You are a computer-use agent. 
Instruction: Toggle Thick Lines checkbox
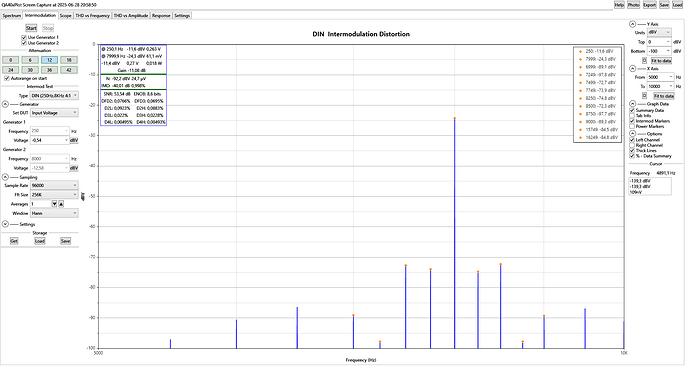coord(632,151)
